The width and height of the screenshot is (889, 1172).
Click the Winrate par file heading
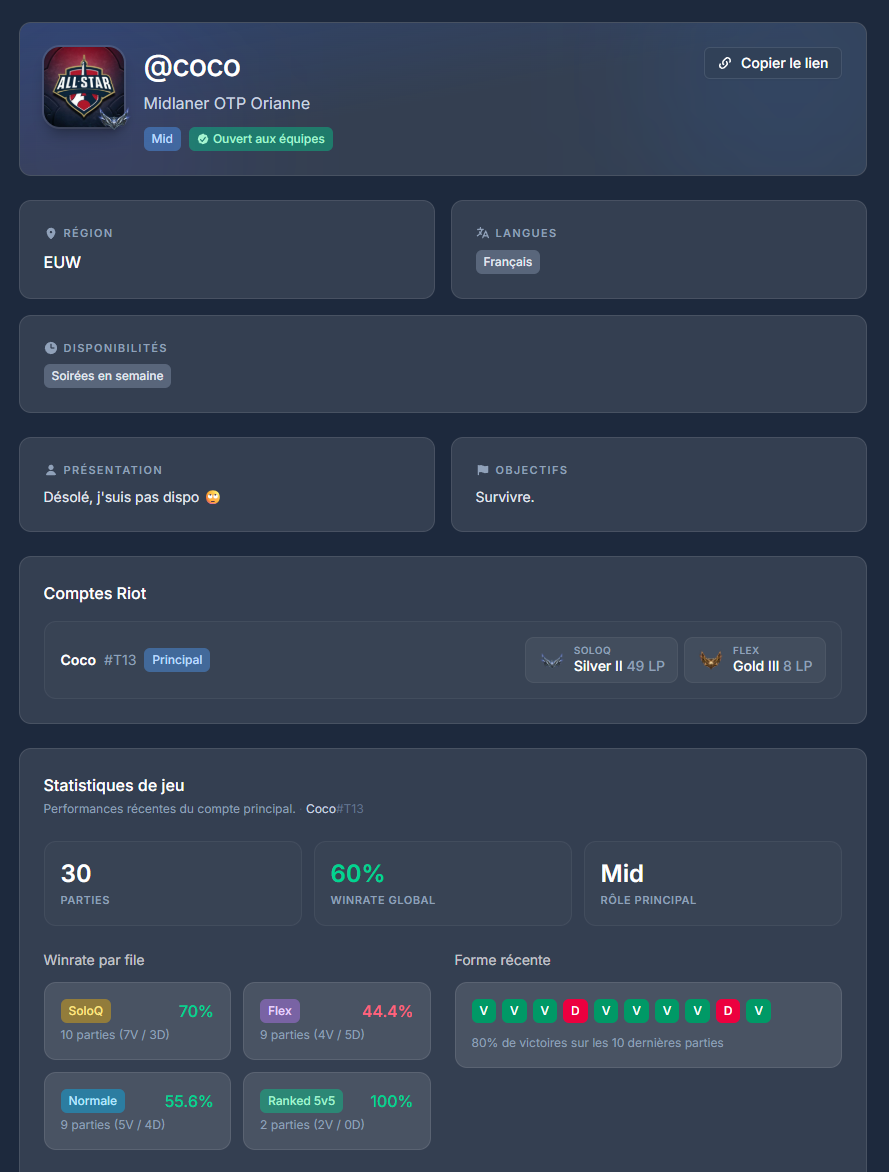pyautogui.click(x=93, y=960)
